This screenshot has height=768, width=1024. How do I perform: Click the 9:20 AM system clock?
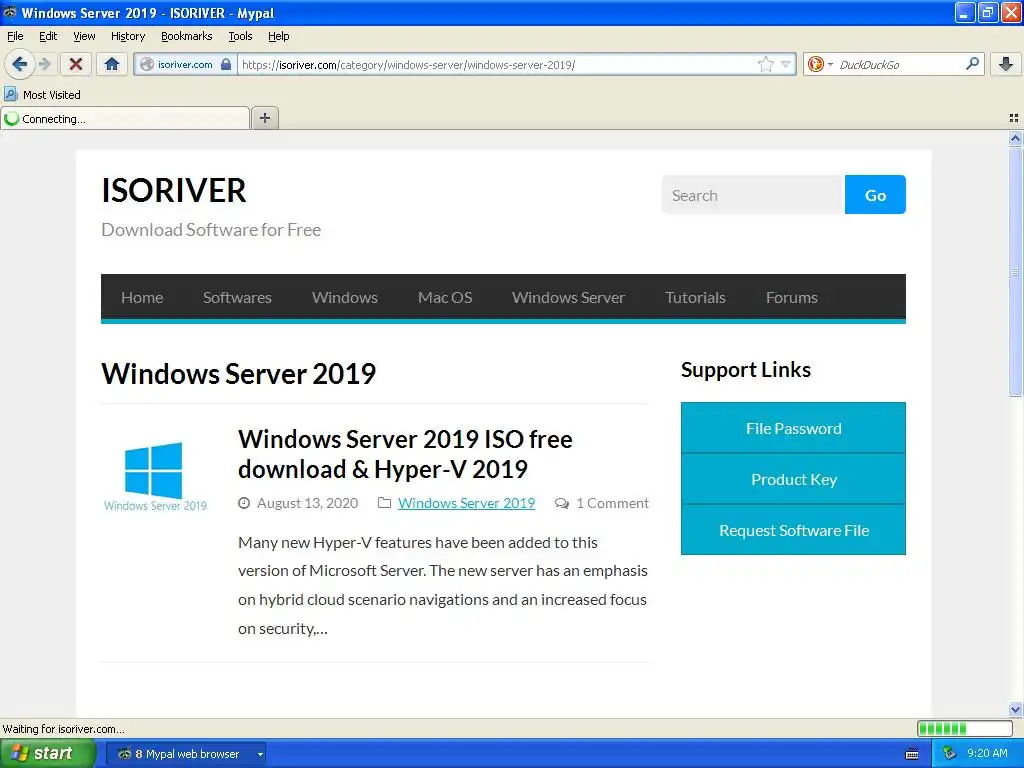[987, 754]
